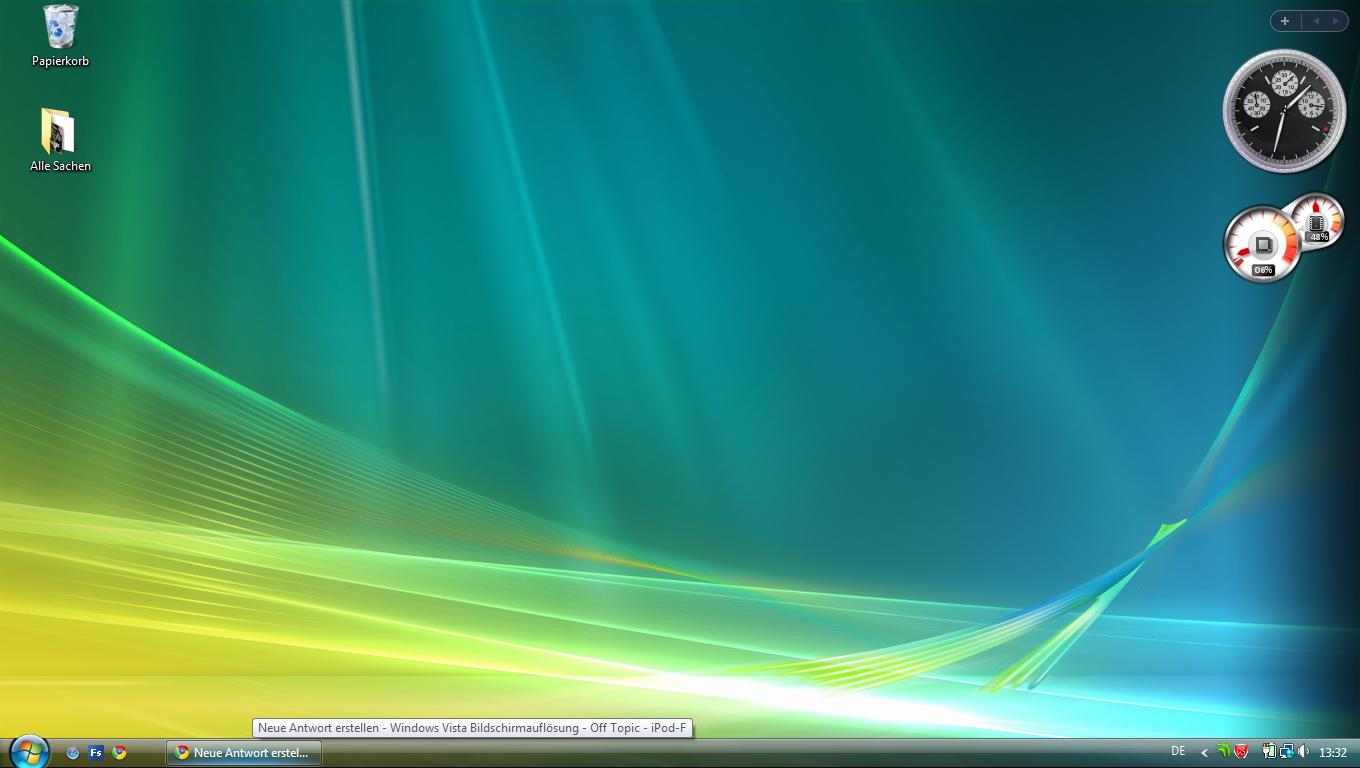
Task: Open the network connection tray icon
Action: pyautogui.click(x=1286, y=752)
